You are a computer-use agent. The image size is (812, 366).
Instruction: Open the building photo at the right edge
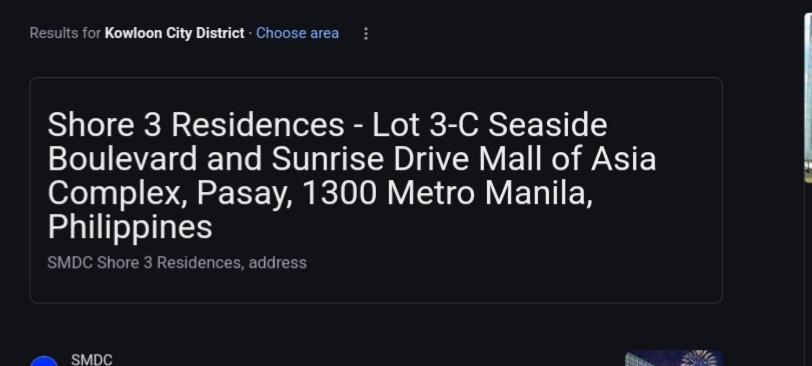[x=808, y=96]
